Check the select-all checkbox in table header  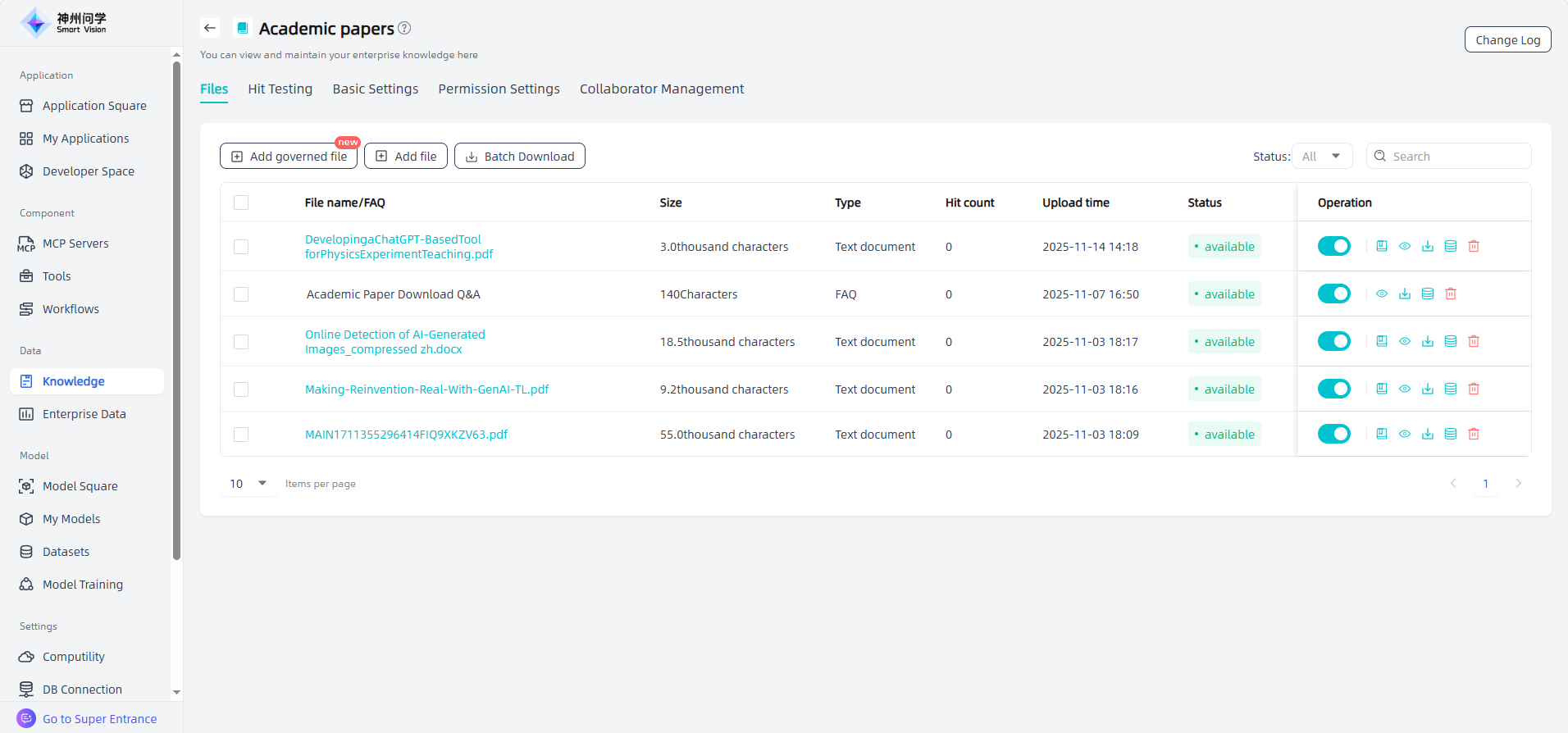(x=241, y=203)
